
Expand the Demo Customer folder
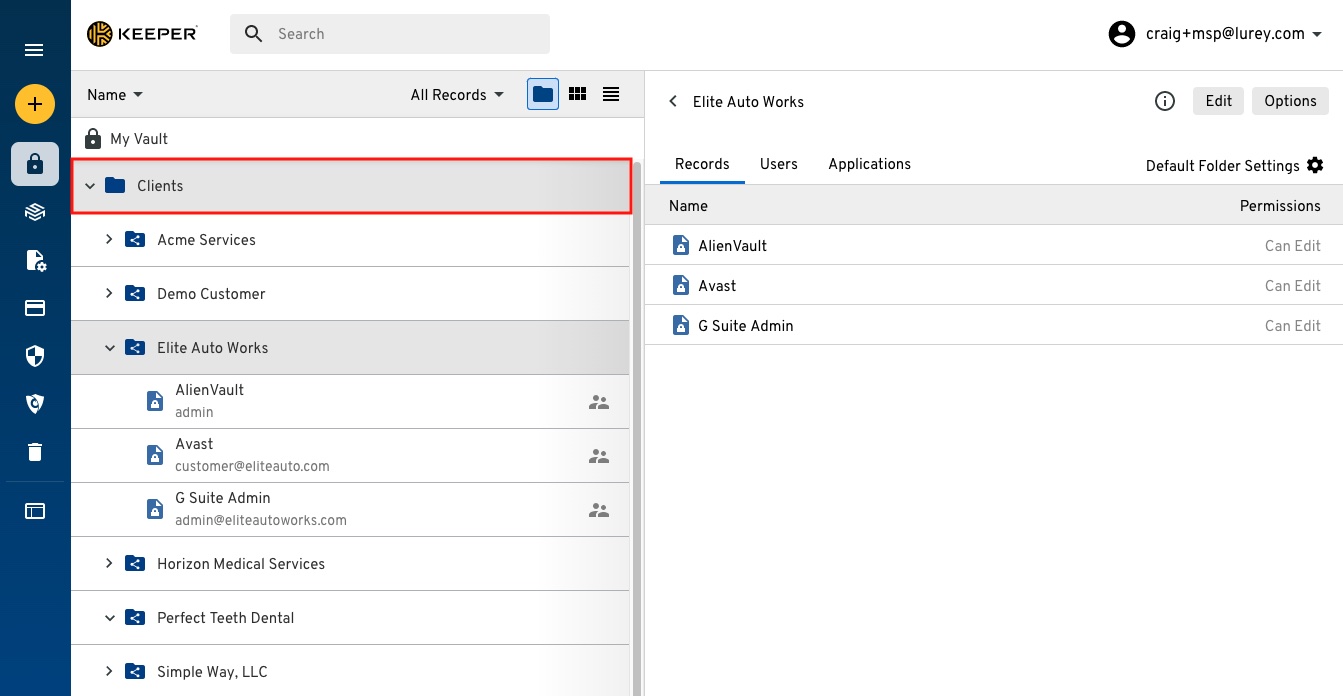(110, 294)
